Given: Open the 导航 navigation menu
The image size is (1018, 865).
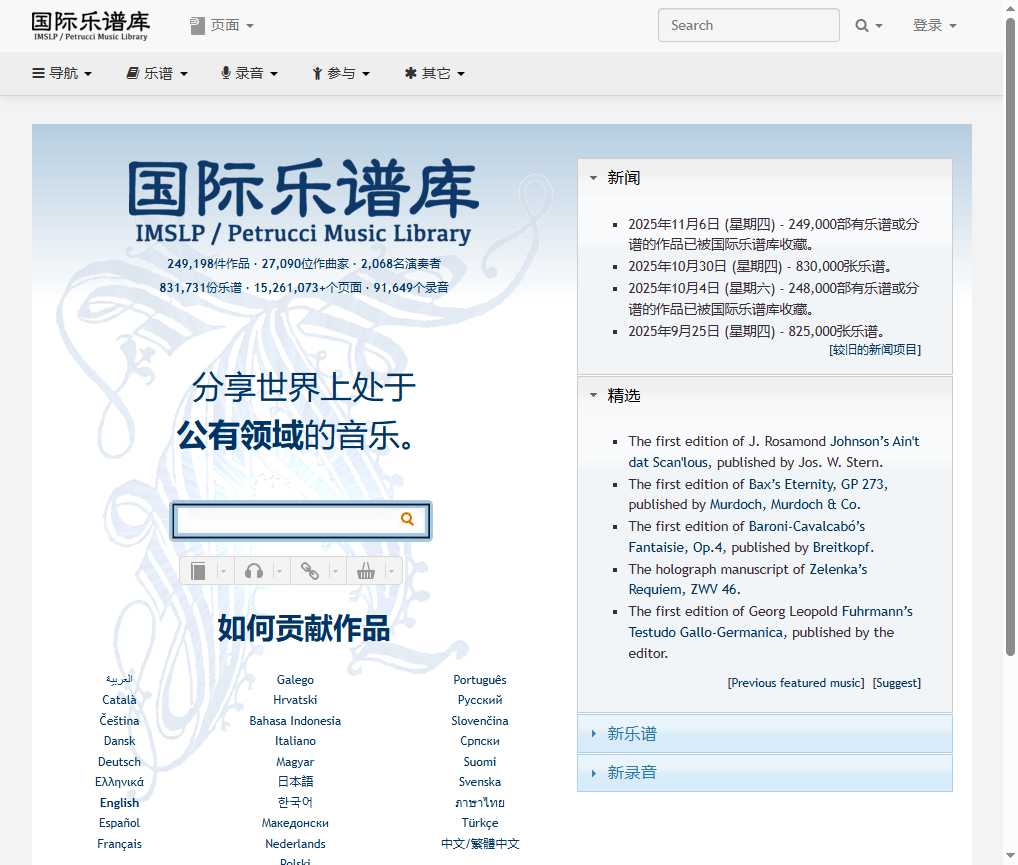Looking at the screenshot, I should (x=62, y=73).
